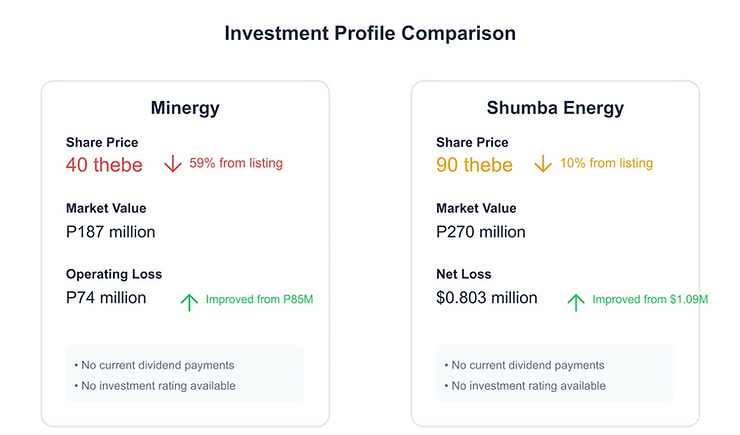Select the Investment Profile Comparison title
This screenshot has height=435, width=740.
coord(370,33)
